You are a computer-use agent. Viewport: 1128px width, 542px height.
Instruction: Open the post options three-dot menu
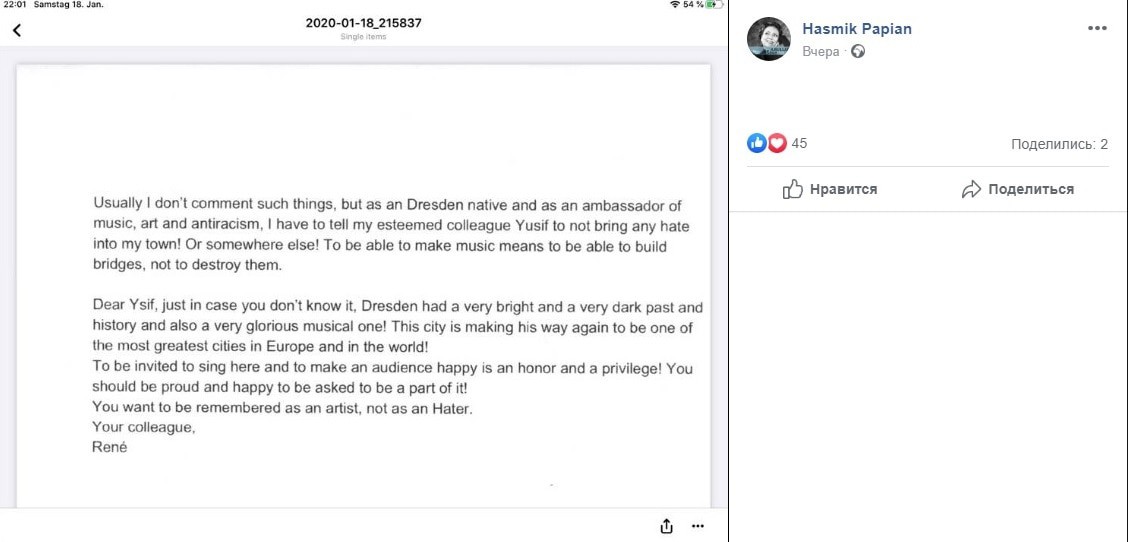point(1097,29)
